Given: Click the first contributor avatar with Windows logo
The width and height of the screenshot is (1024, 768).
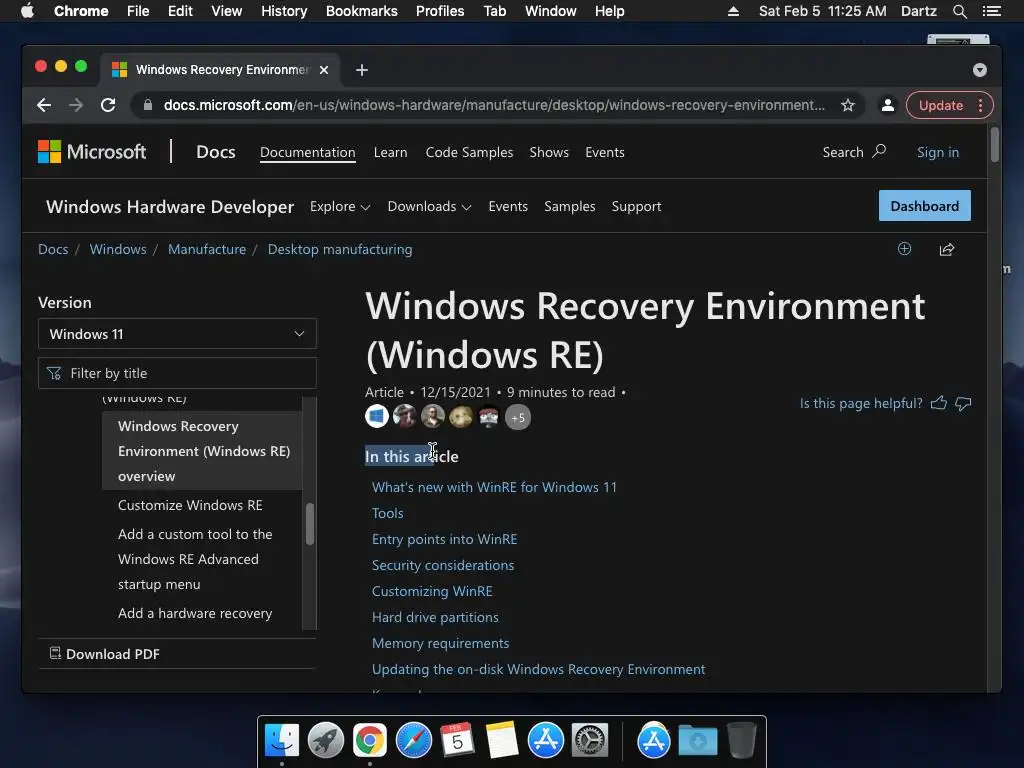Looking at the screenshot, I should point(377,416).
